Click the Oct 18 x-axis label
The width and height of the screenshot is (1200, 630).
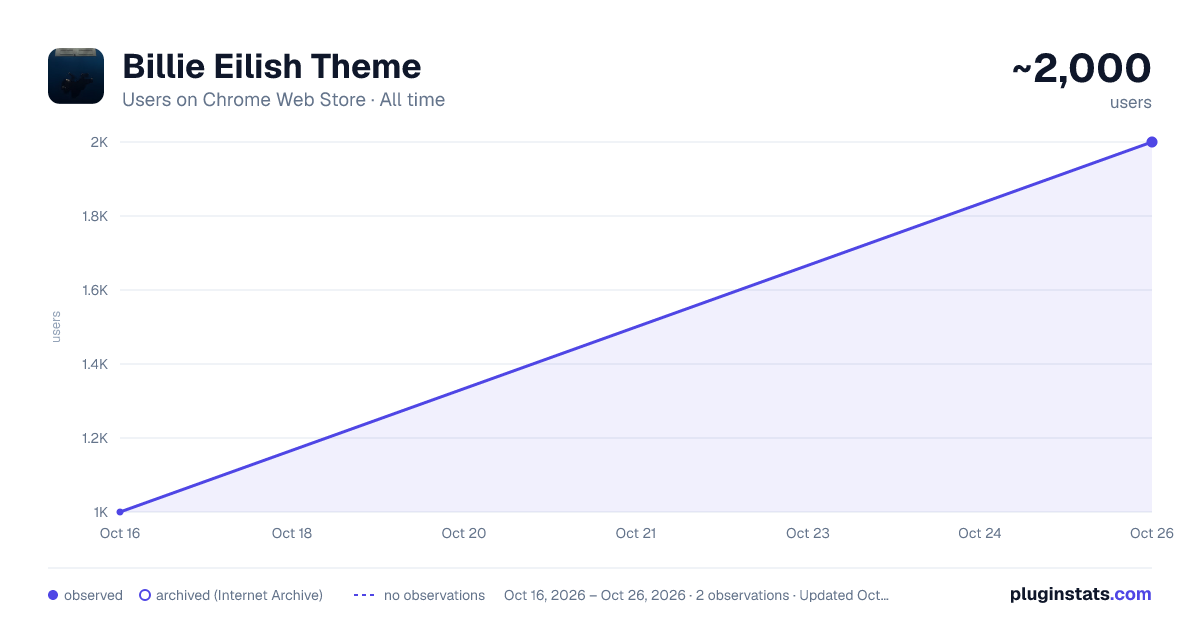point(292,533)
